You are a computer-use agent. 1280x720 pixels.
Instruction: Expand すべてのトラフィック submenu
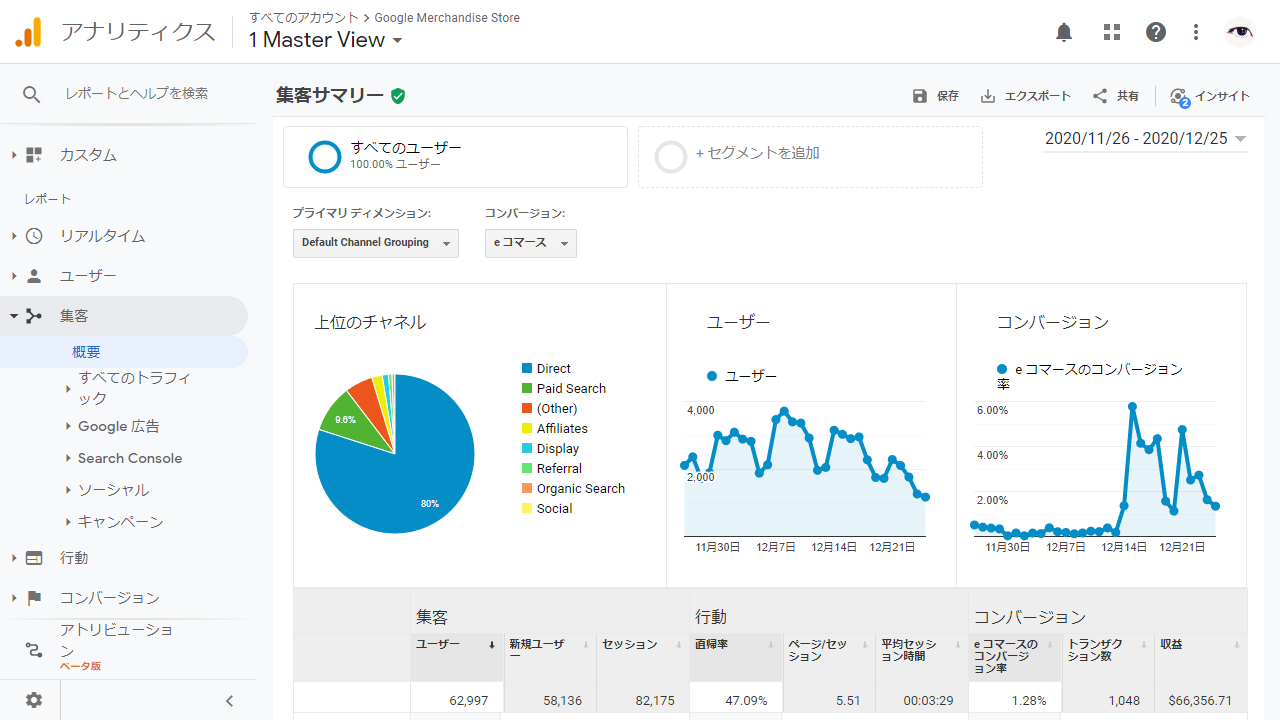pos(68,388)
